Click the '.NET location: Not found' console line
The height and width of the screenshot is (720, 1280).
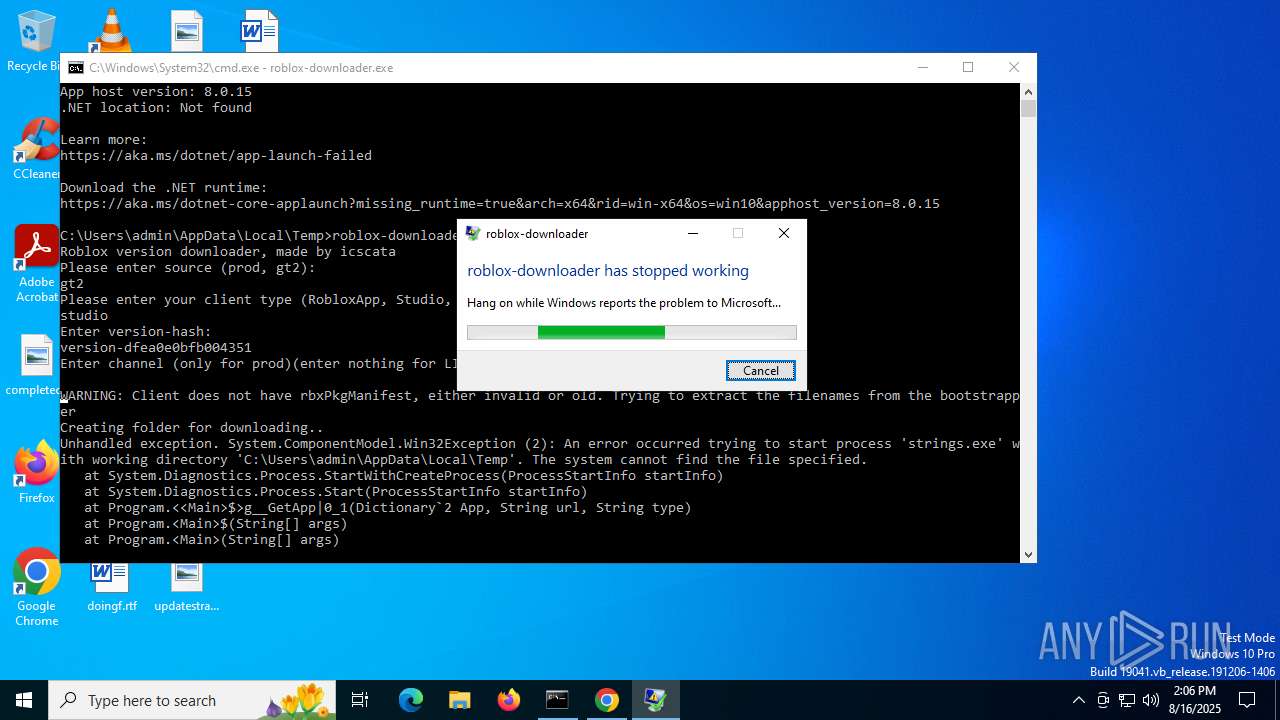156,107
